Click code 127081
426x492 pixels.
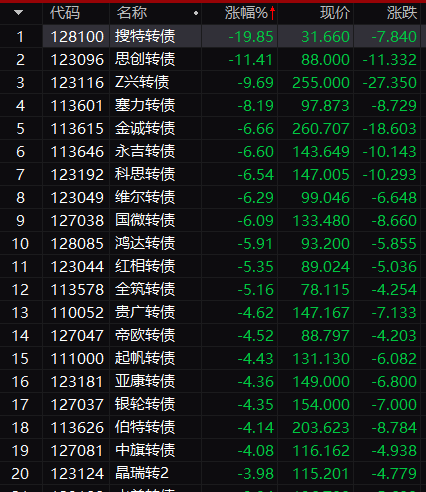(x=76, y=451)
